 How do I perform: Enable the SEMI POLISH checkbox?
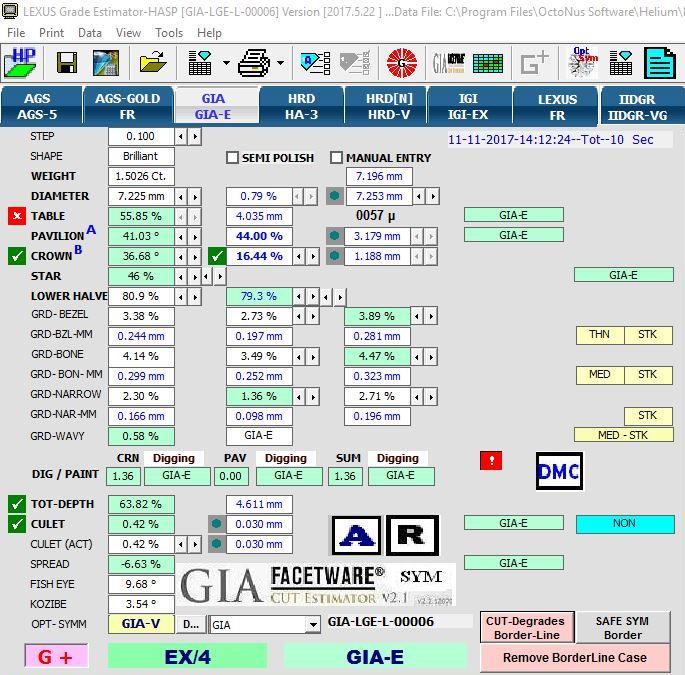[232, 157]
